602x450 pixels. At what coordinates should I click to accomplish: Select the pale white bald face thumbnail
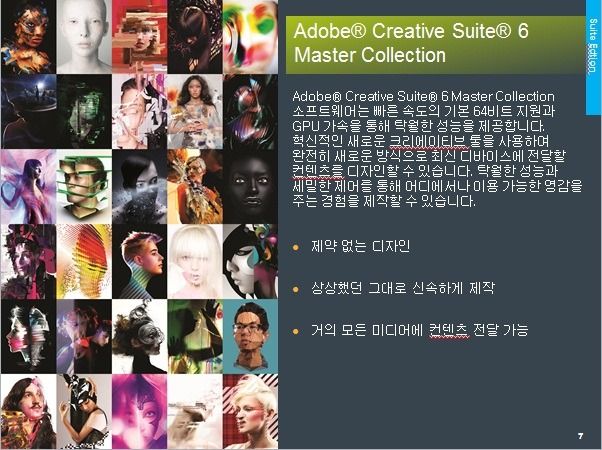[x=84, y=37]
